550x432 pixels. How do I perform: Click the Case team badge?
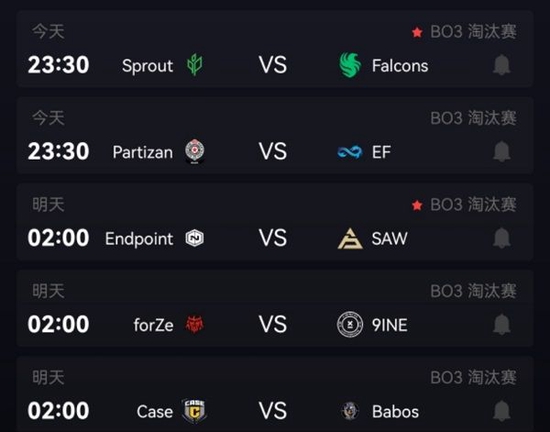click(x=194, y=411)
